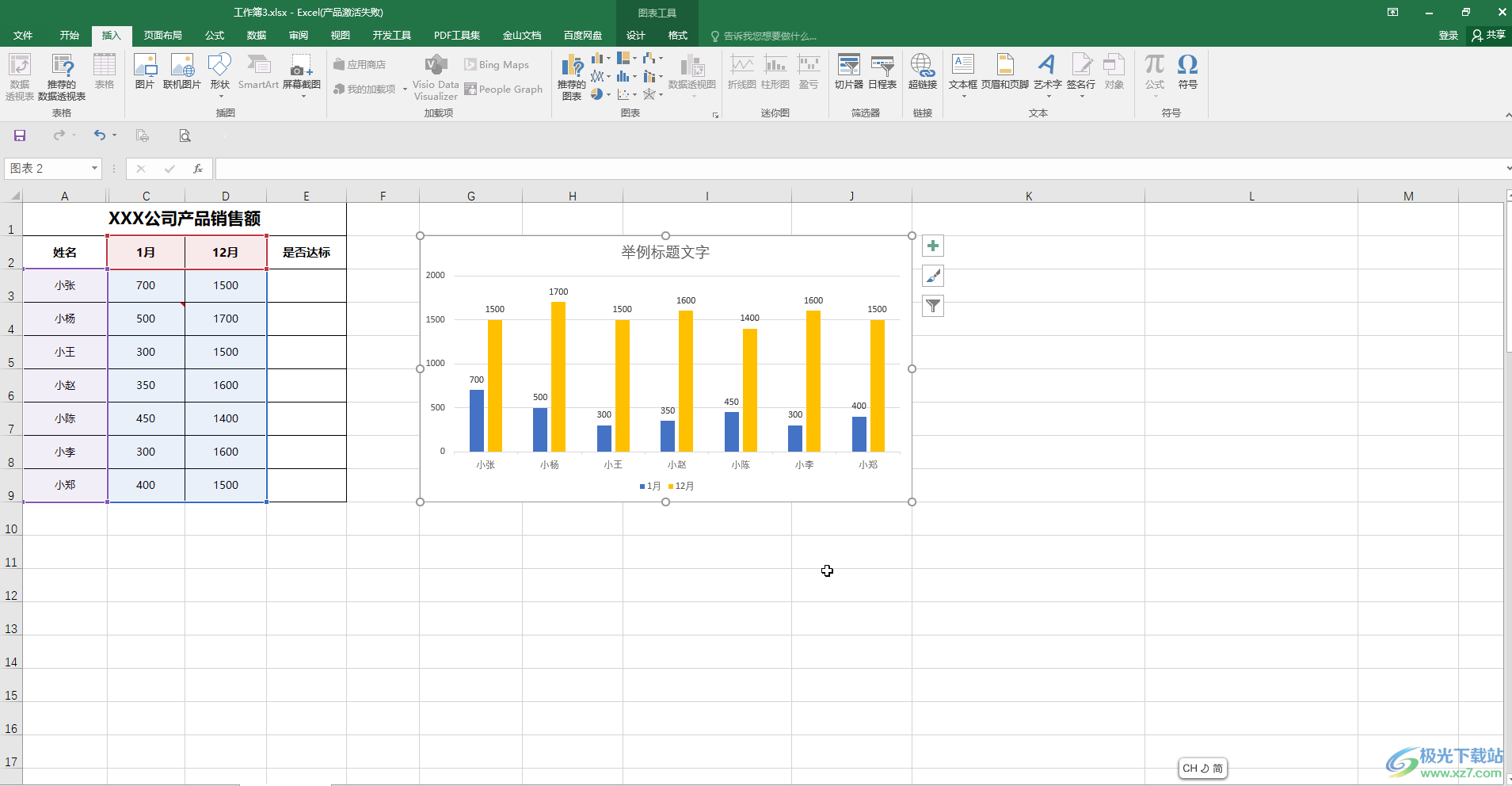Insert a hierarchy treemap chart
Image resolution: width=1512 pixels, height=786 pixels.
627,58
